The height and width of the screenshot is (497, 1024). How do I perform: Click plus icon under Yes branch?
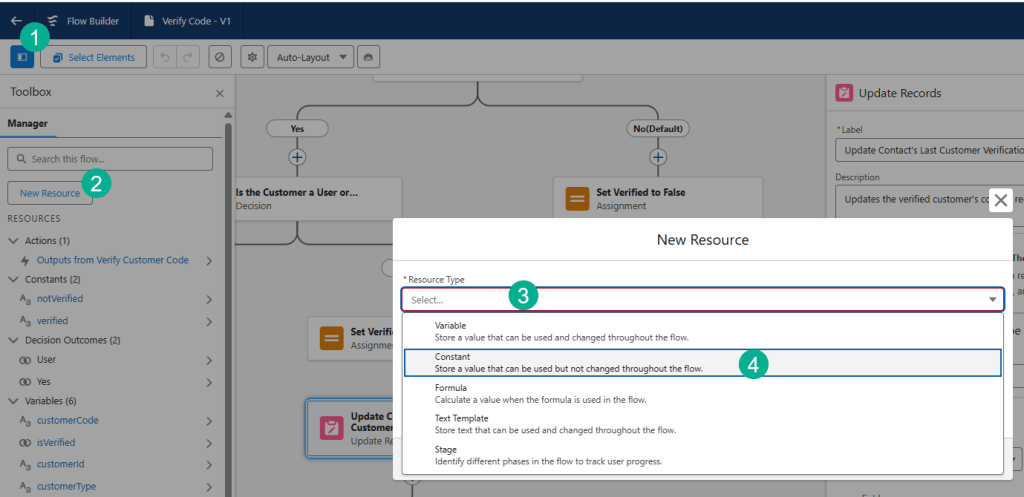pos(297,157)
